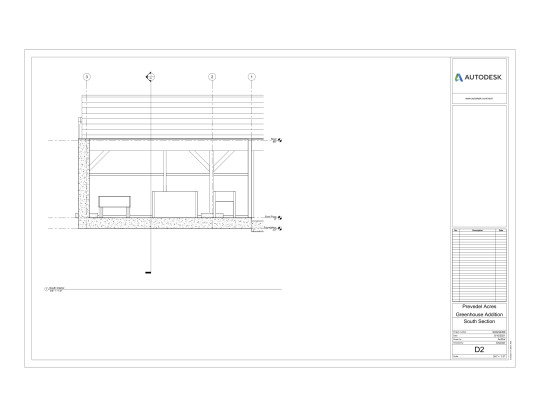Click the 'South Section' sheet name
540x417 pixels.
(479, 321)
